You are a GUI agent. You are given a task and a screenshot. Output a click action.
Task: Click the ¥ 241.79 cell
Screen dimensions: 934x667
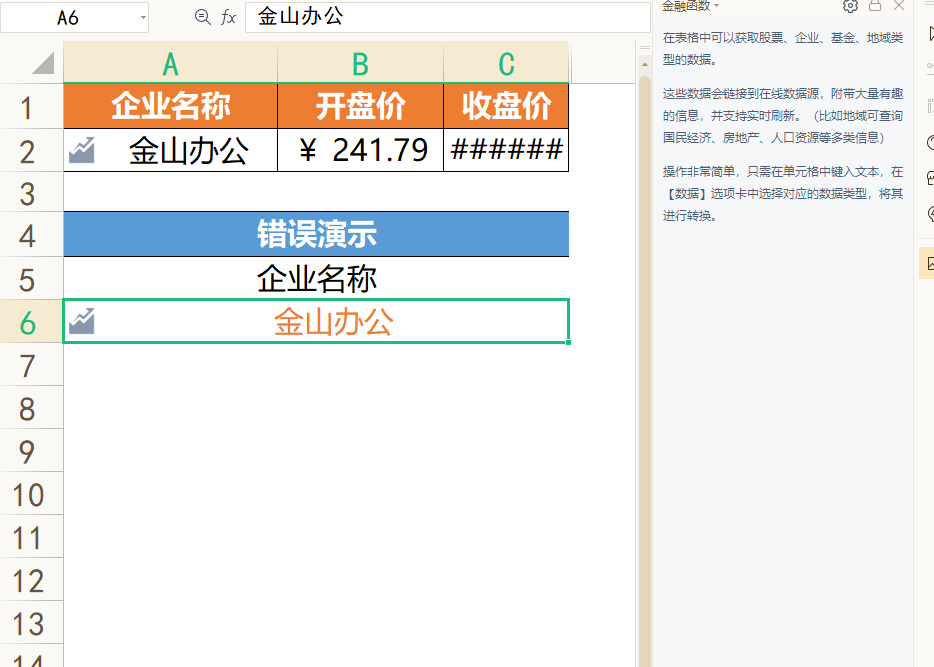coord(360,150)
